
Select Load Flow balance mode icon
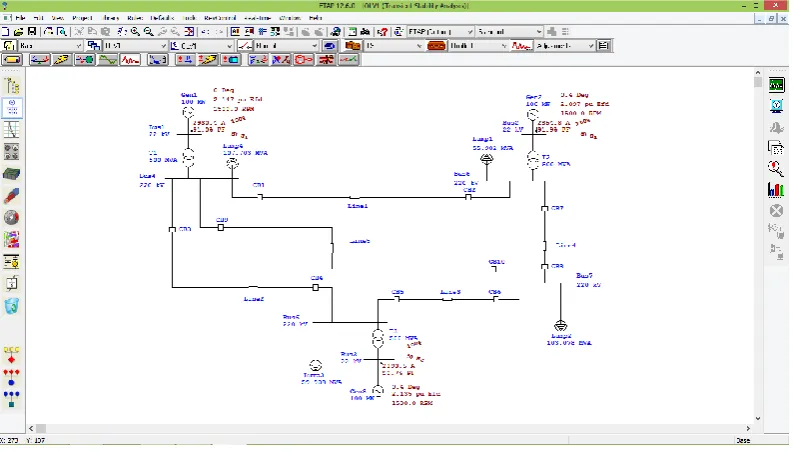pyautogui.click(x=39, y=60)
